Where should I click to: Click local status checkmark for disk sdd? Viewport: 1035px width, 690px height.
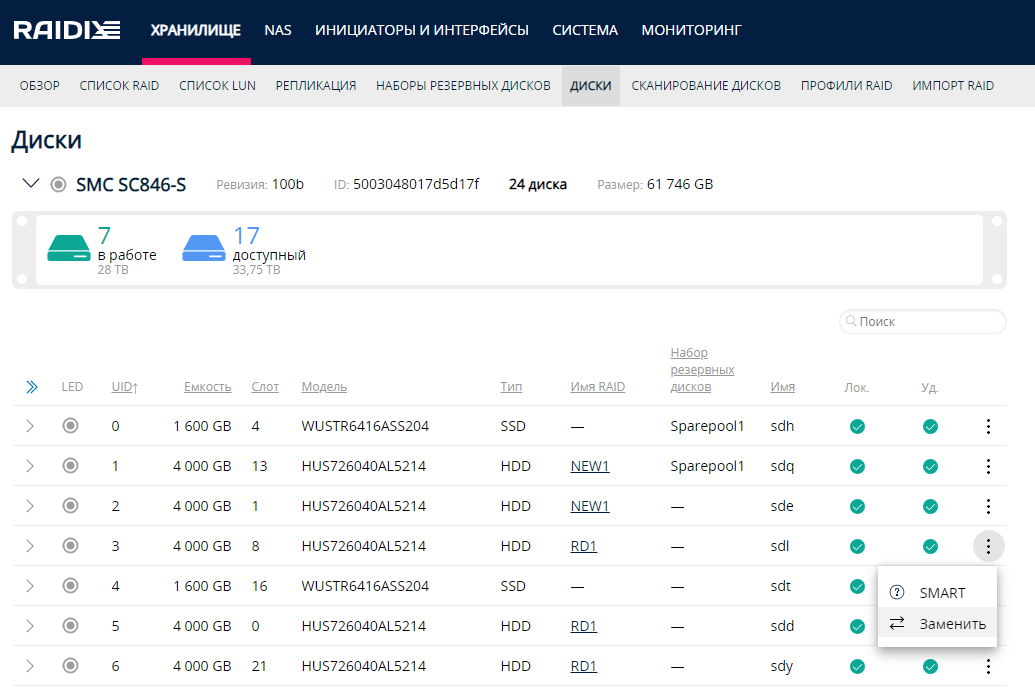(x=857, y=627)
